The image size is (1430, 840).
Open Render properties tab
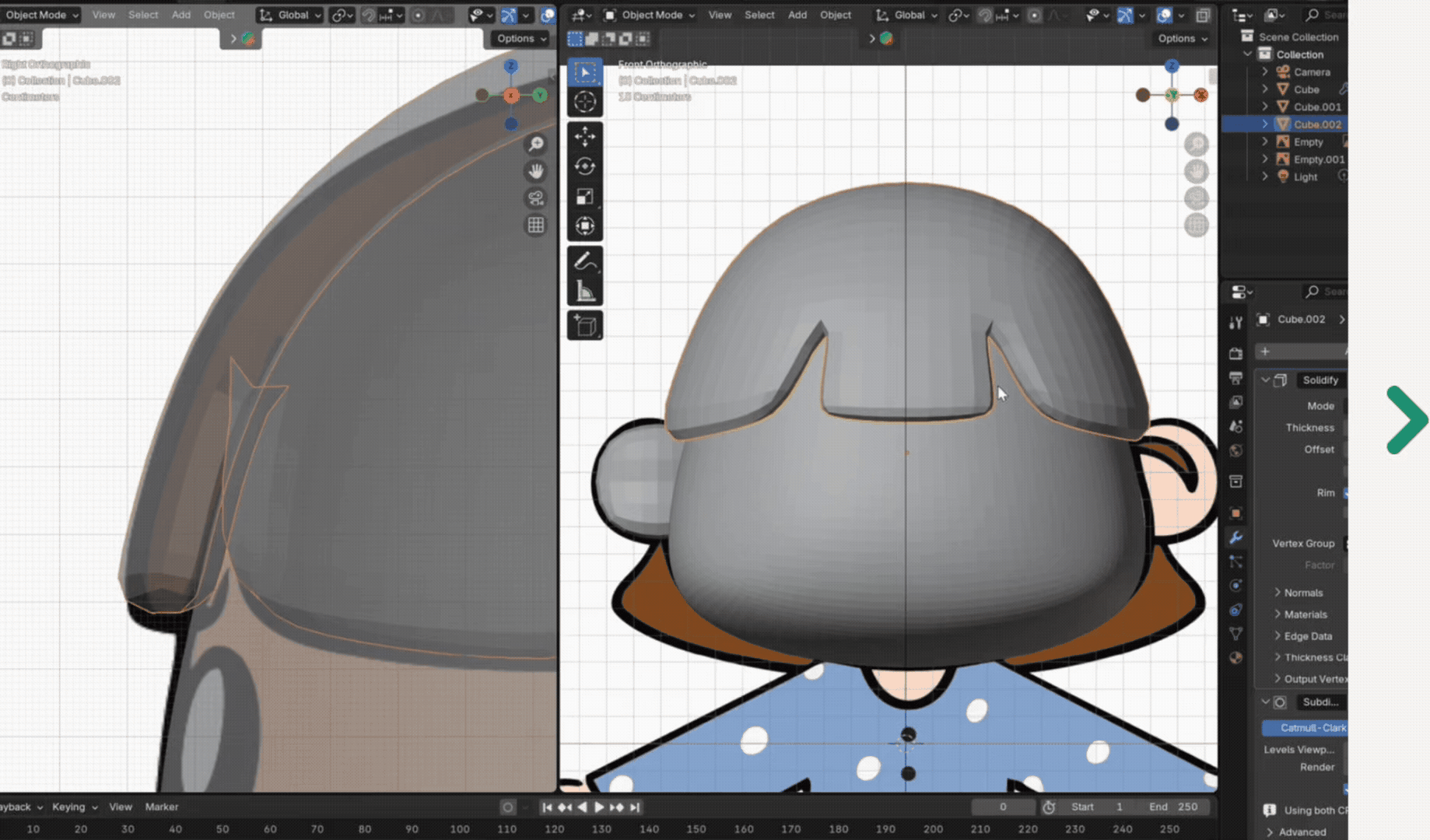pyautogui.click(x=1235, y=354)
